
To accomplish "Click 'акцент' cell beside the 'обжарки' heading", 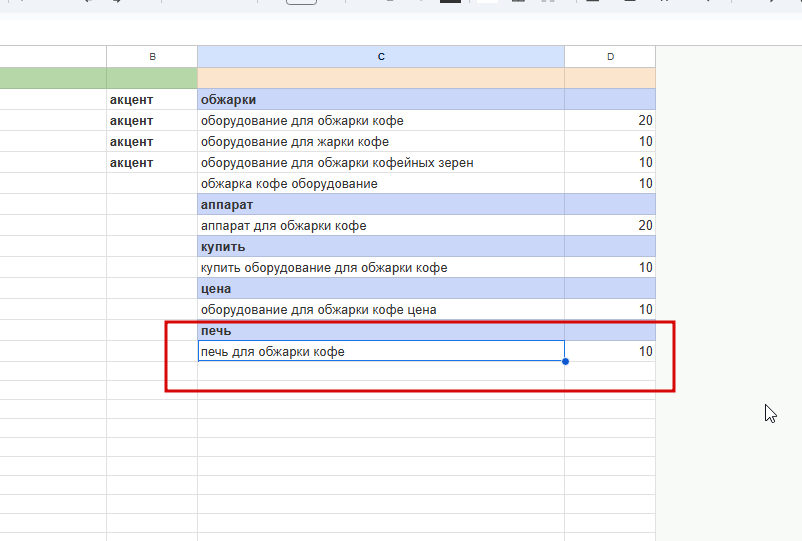I will (152, 99).
